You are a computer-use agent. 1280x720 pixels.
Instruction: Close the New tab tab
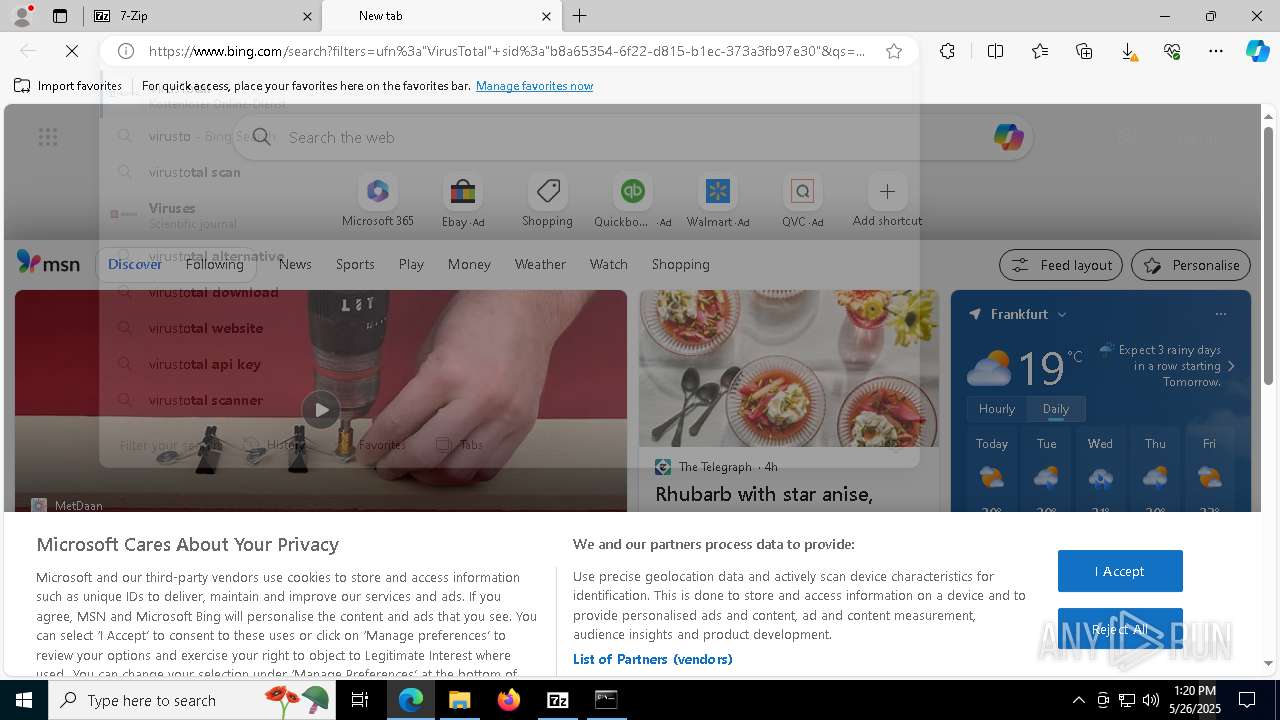pyautogui.click(x=546, y=16)
